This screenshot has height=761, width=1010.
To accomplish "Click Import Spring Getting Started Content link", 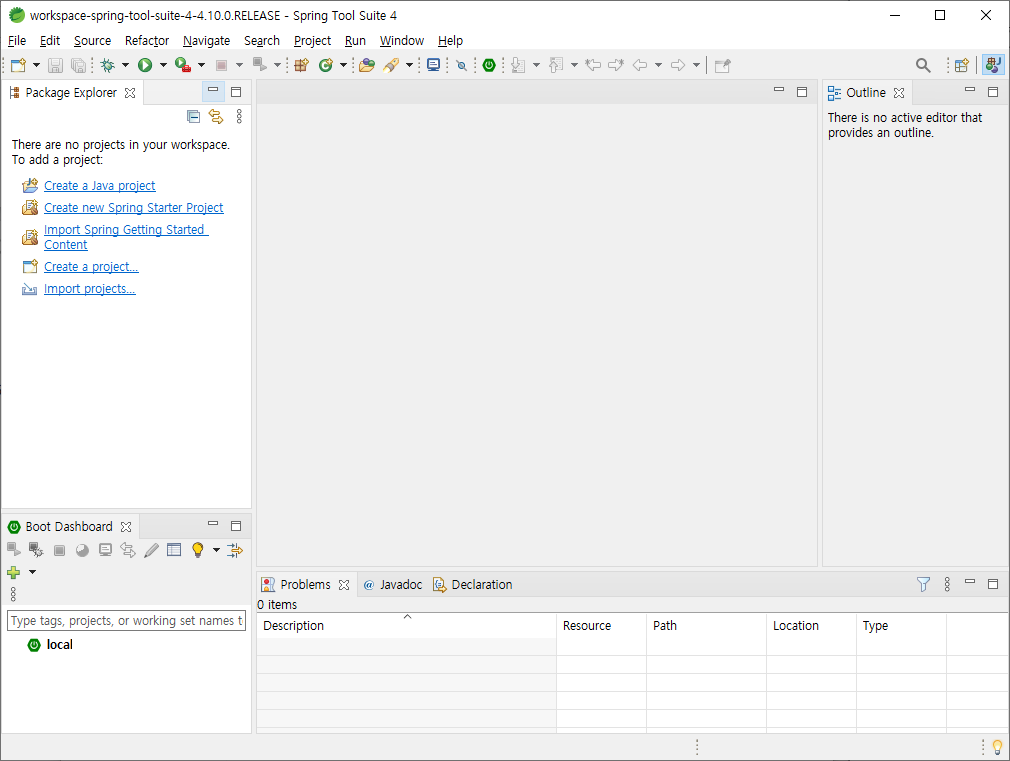I will (126, 237).
